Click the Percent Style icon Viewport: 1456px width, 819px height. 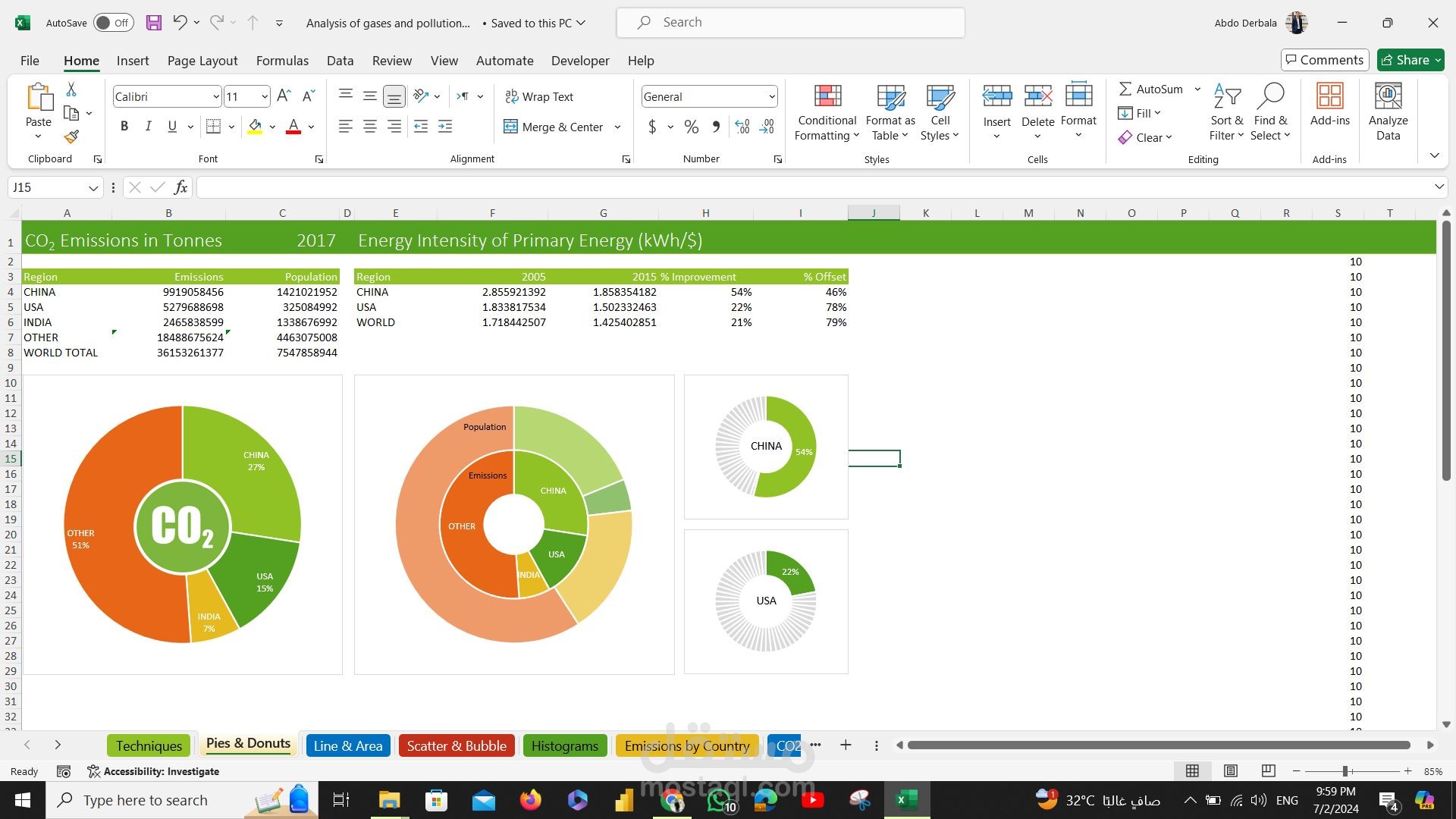[x=691, y=127]
